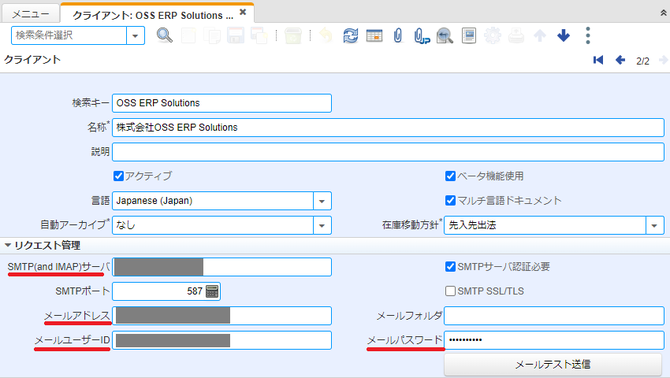Collapse the header with the double chevron

(663, 13)
